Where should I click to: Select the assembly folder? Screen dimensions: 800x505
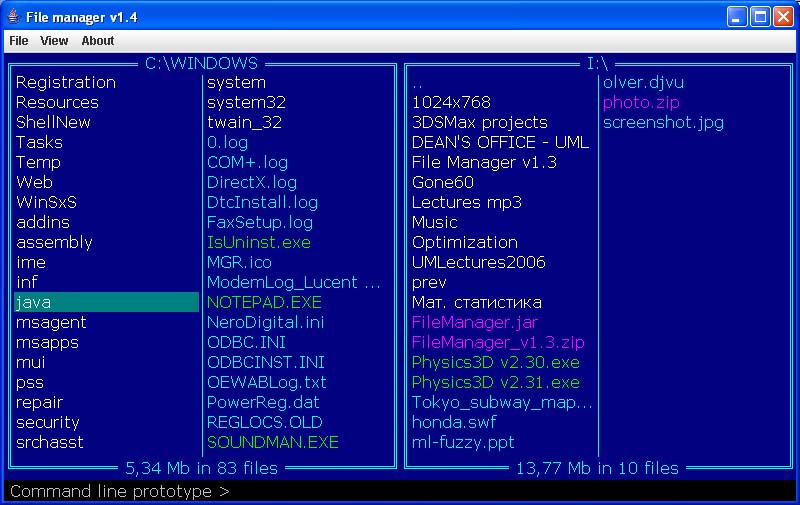coord(54,242)
